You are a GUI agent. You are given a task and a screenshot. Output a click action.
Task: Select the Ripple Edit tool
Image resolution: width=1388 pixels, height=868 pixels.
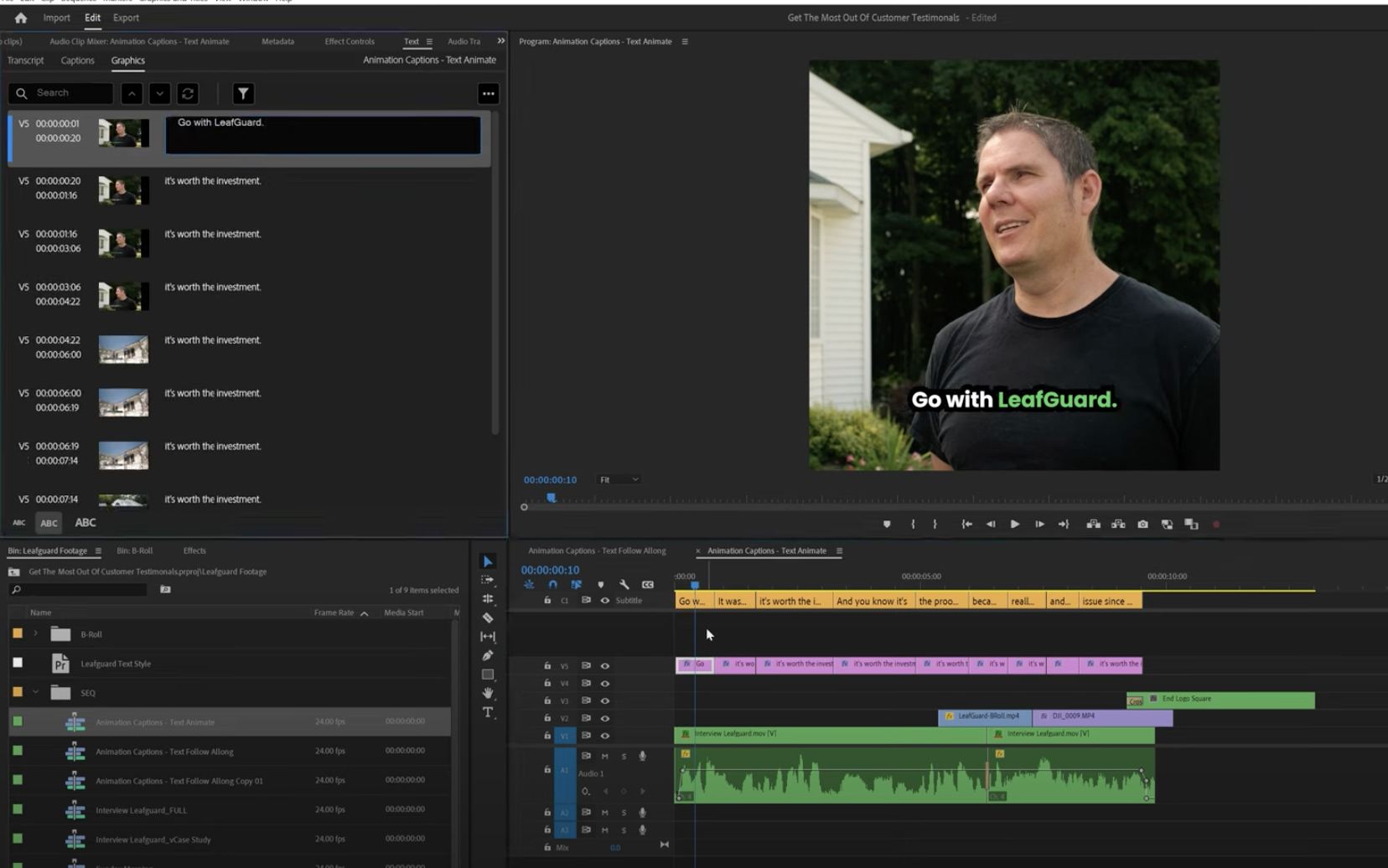click(x=488, y=599)
